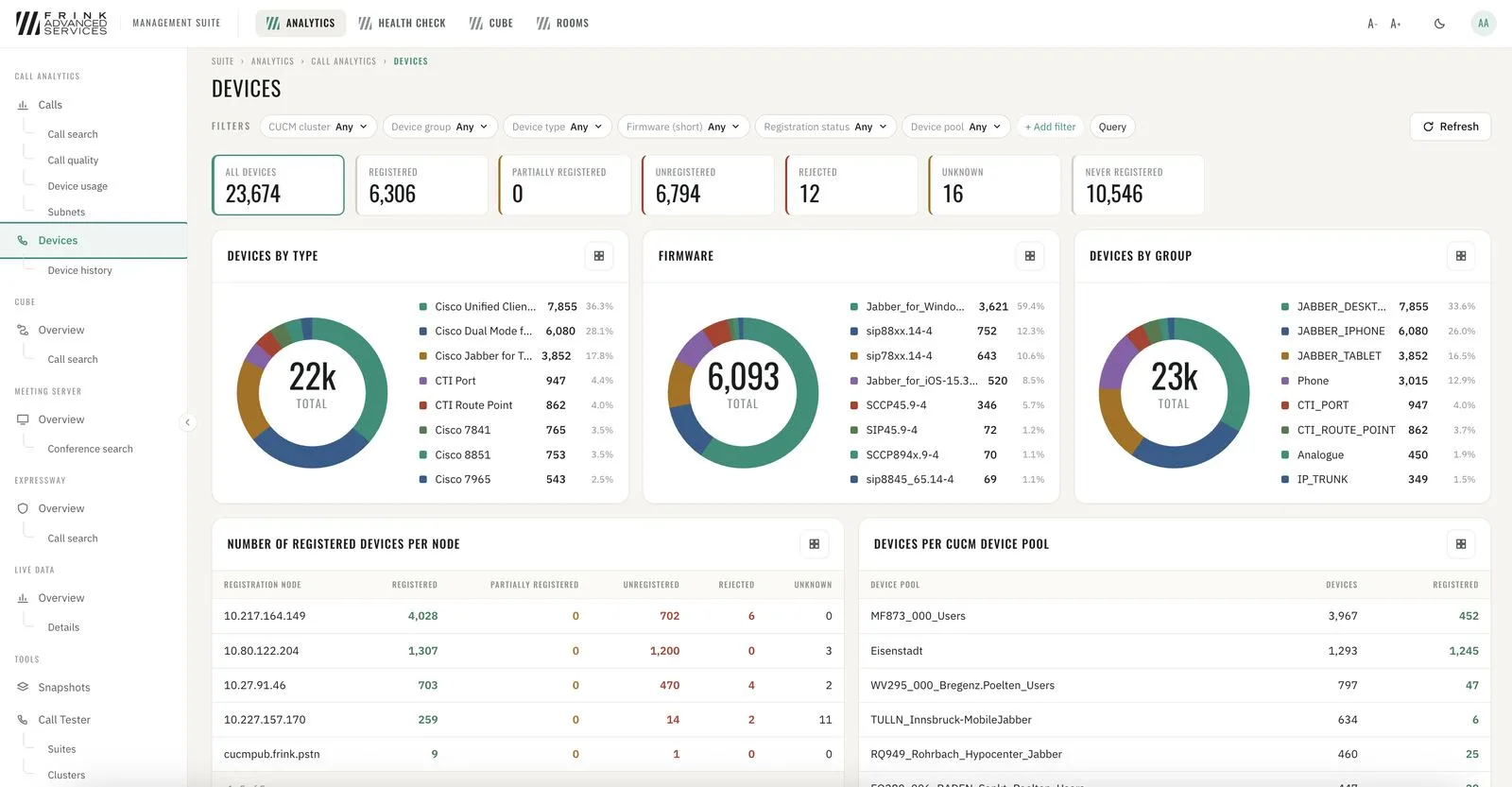Viewport: 1512px width, 787px height.
Task: Decrease font size with A- icon
Action: pyautogui.click(x=1372, y=24)
